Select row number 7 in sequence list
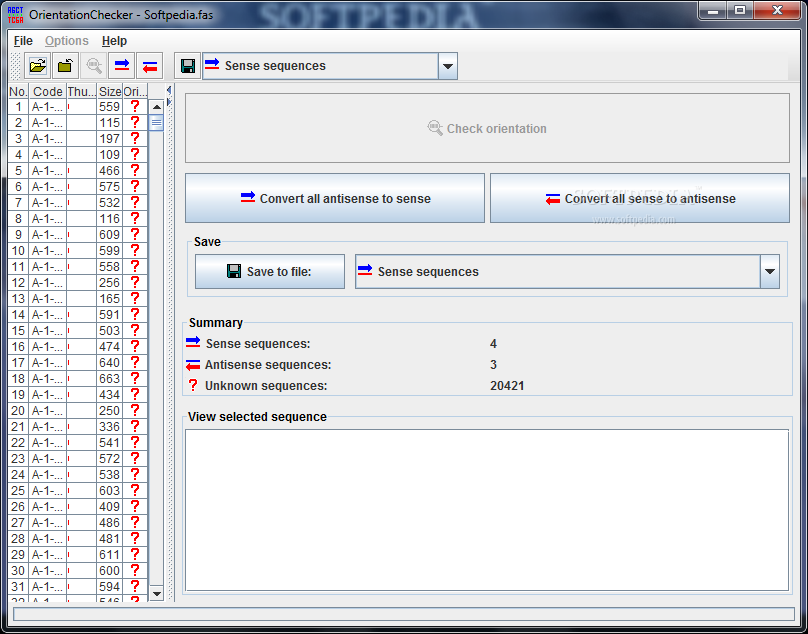808x634 pixels. click(x=19, y=203)
